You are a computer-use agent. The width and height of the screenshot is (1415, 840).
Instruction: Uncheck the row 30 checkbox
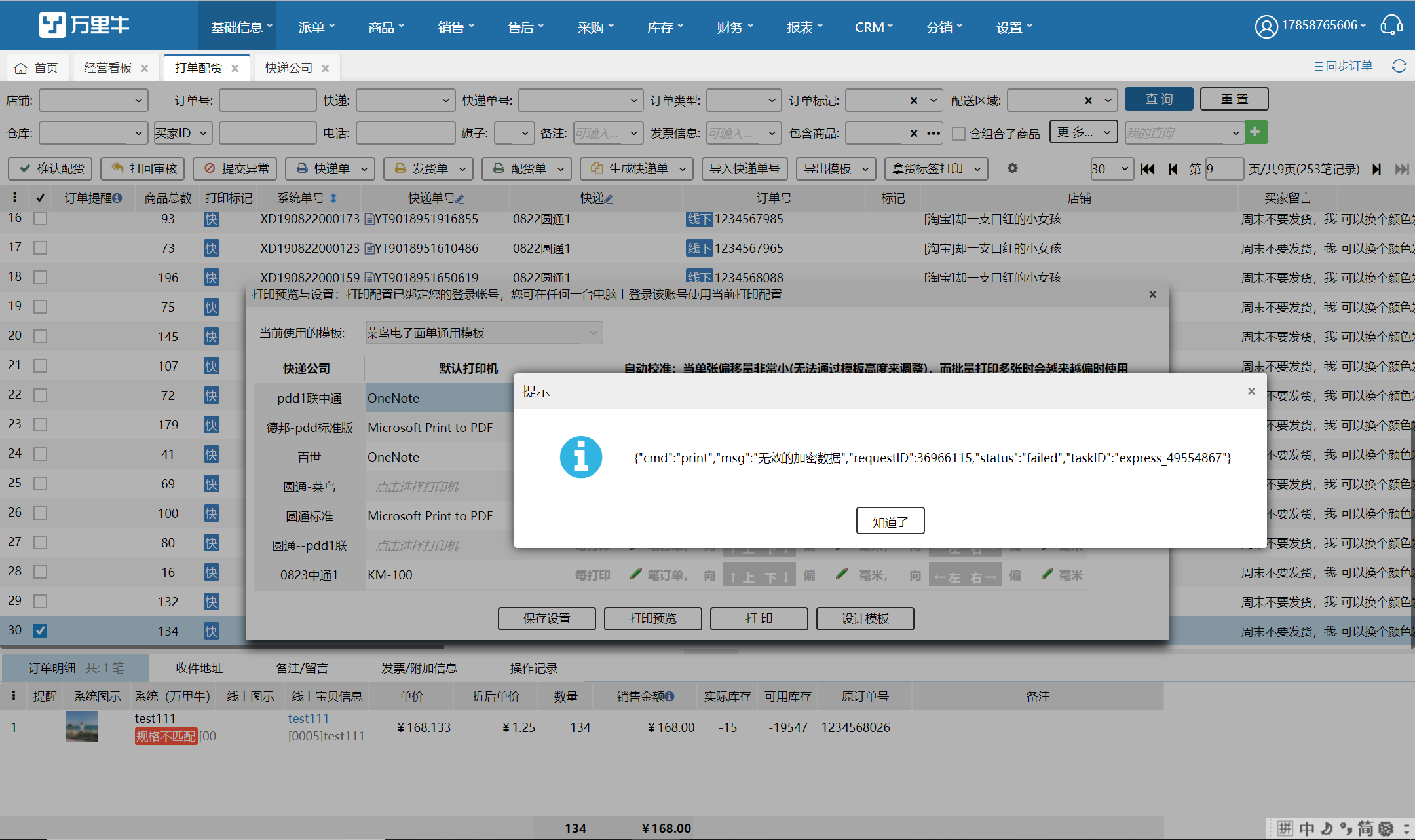[40, 631]
